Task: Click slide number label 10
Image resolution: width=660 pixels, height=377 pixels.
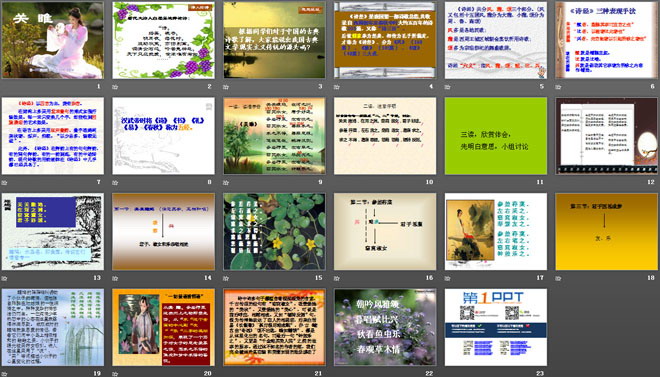Action: 429,182
